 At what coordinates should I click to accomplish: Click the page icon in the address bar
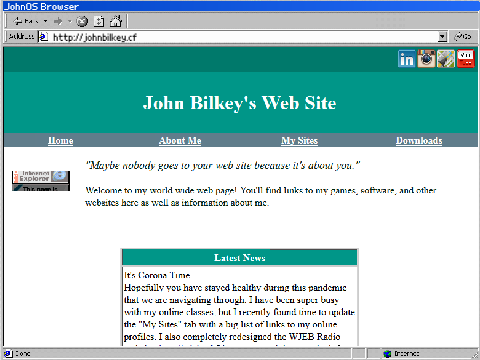tap(43, 37)
